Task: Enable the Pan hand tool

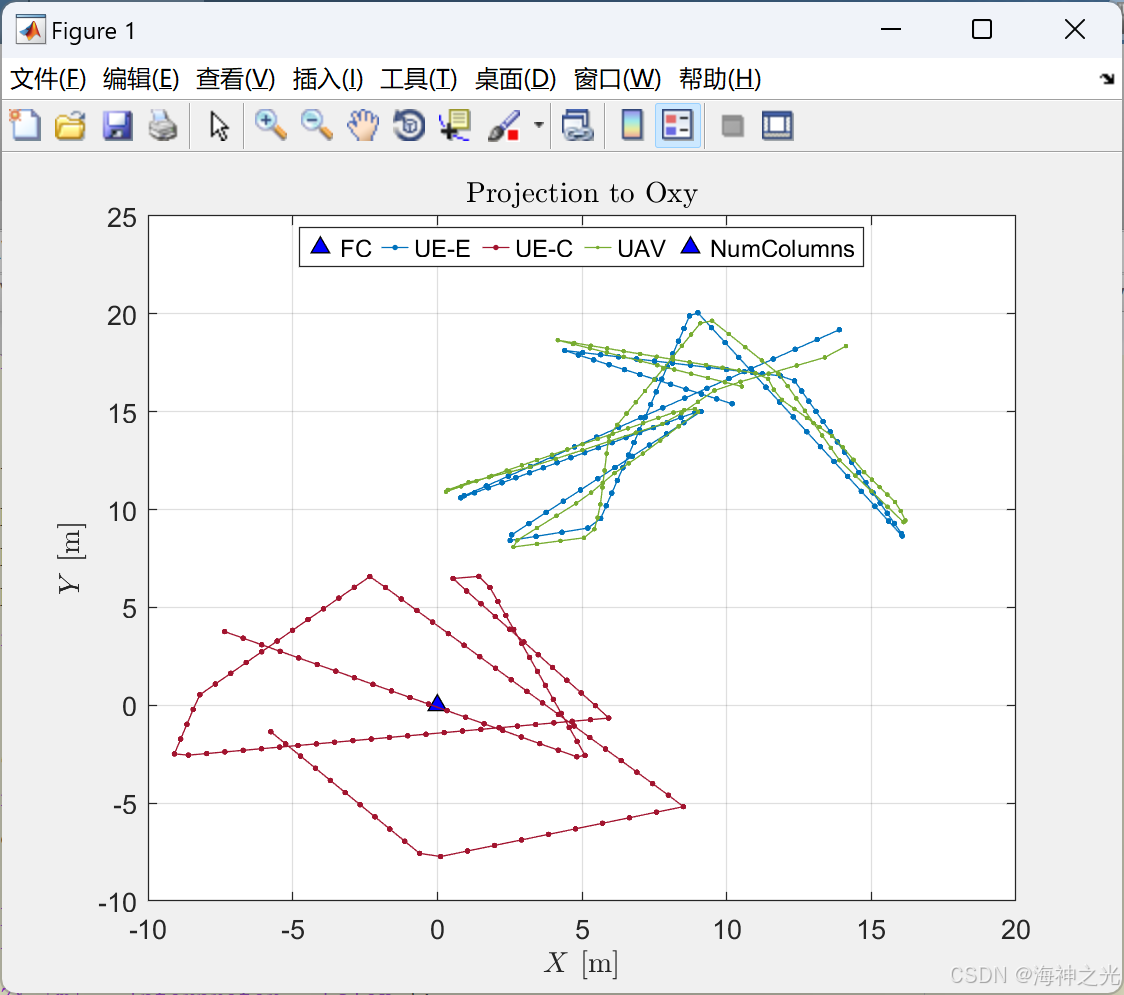Action: [x=363, y=125]
